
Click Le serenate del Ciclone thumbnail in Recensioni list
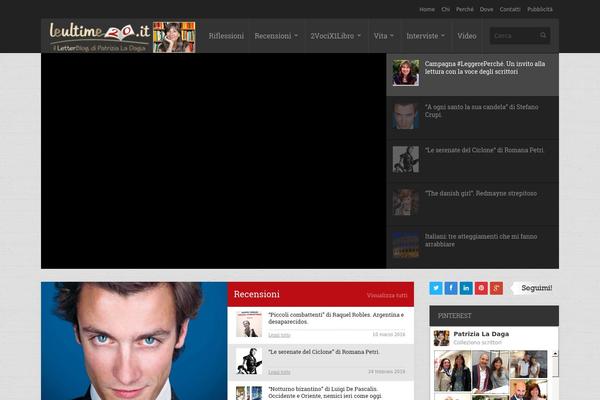(249, 361)
